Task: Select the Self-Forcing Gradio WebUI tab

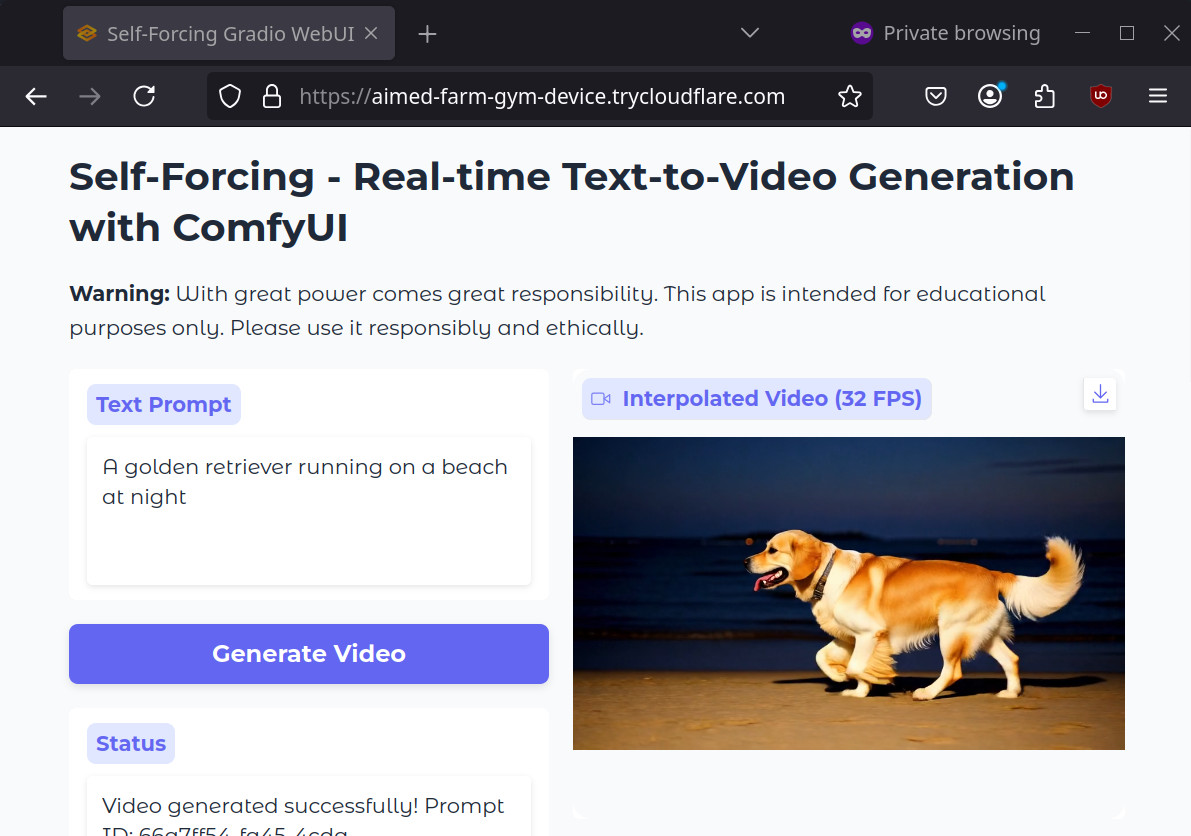Action: (229, 33)
